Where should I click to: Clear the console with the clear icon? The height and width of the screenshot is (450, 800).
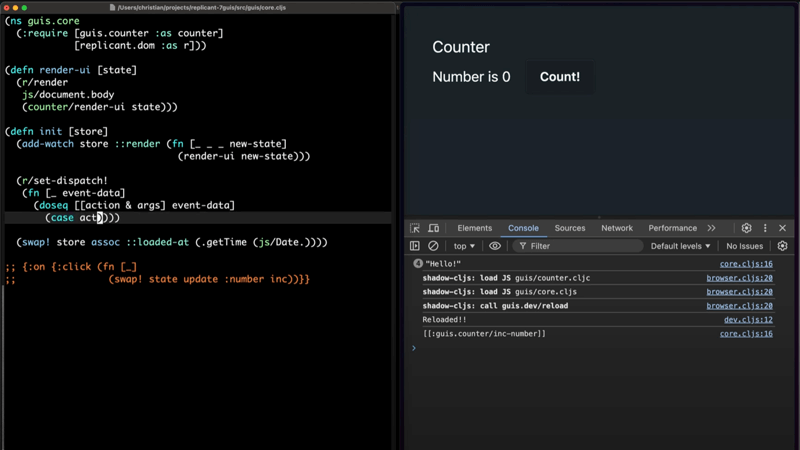[x=433, y=246]
